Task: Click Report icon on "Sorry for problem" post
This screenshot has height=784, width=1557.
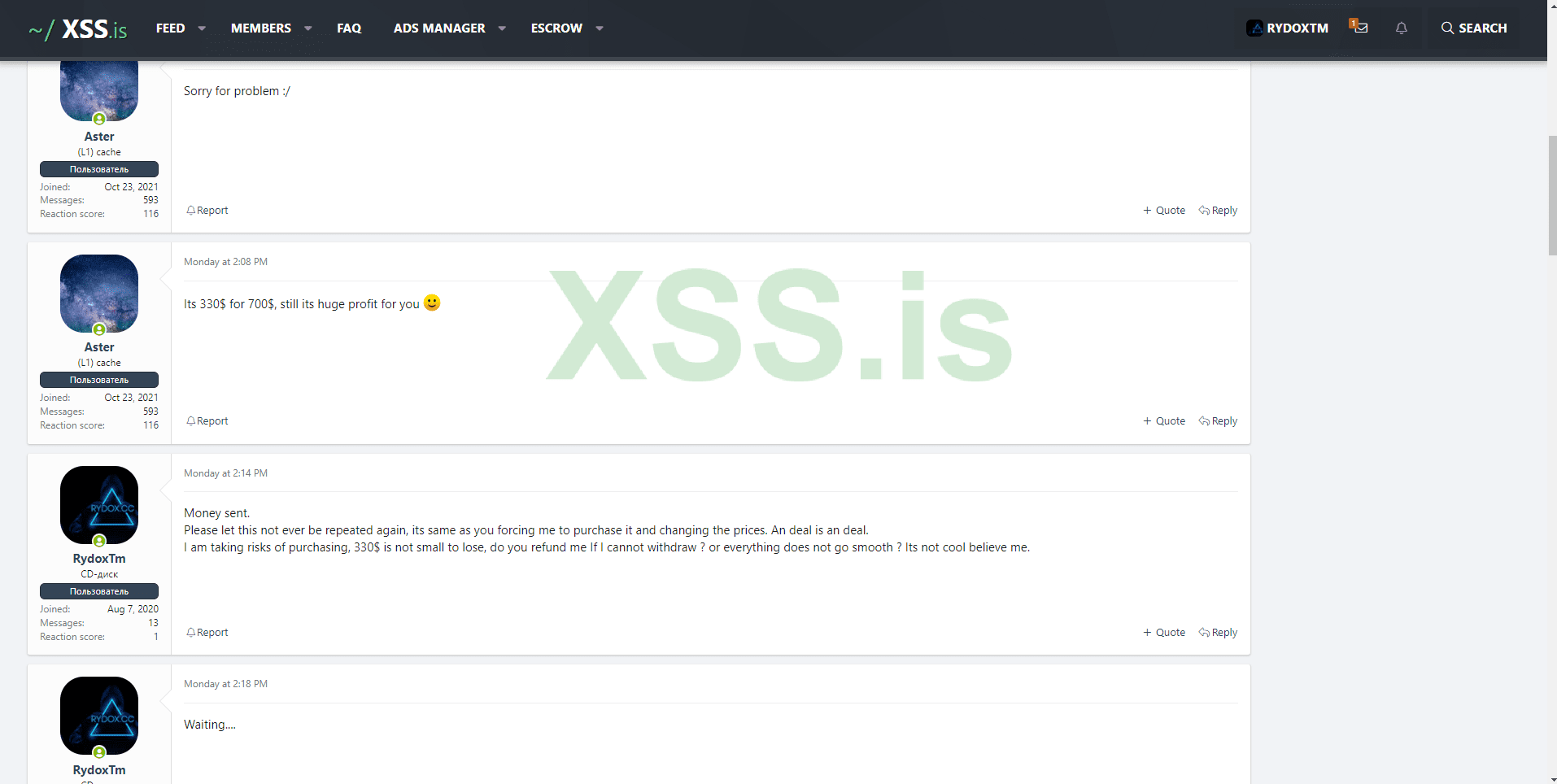Action: click(x=190, y=211)
